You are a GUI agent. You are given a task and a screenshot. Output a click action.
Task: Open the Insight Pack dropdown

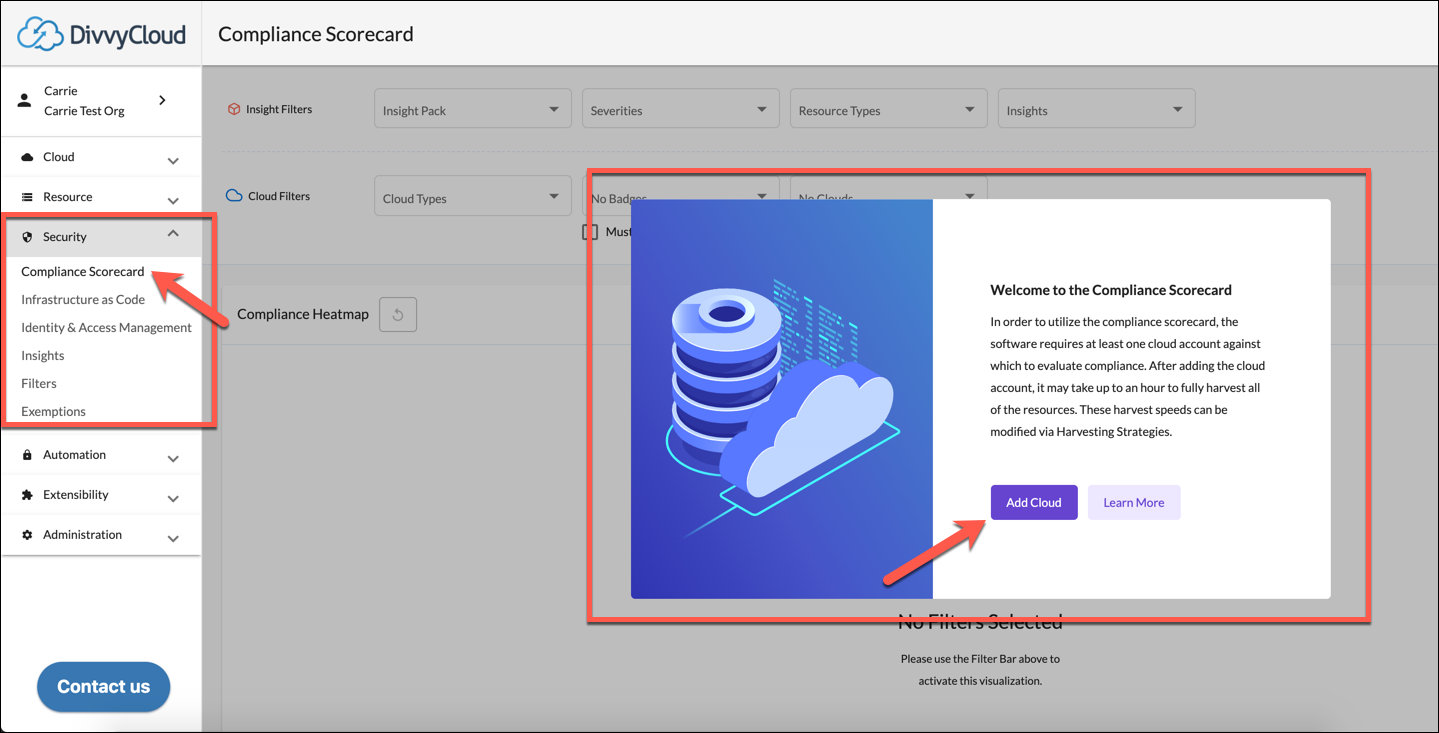[472, 109]
